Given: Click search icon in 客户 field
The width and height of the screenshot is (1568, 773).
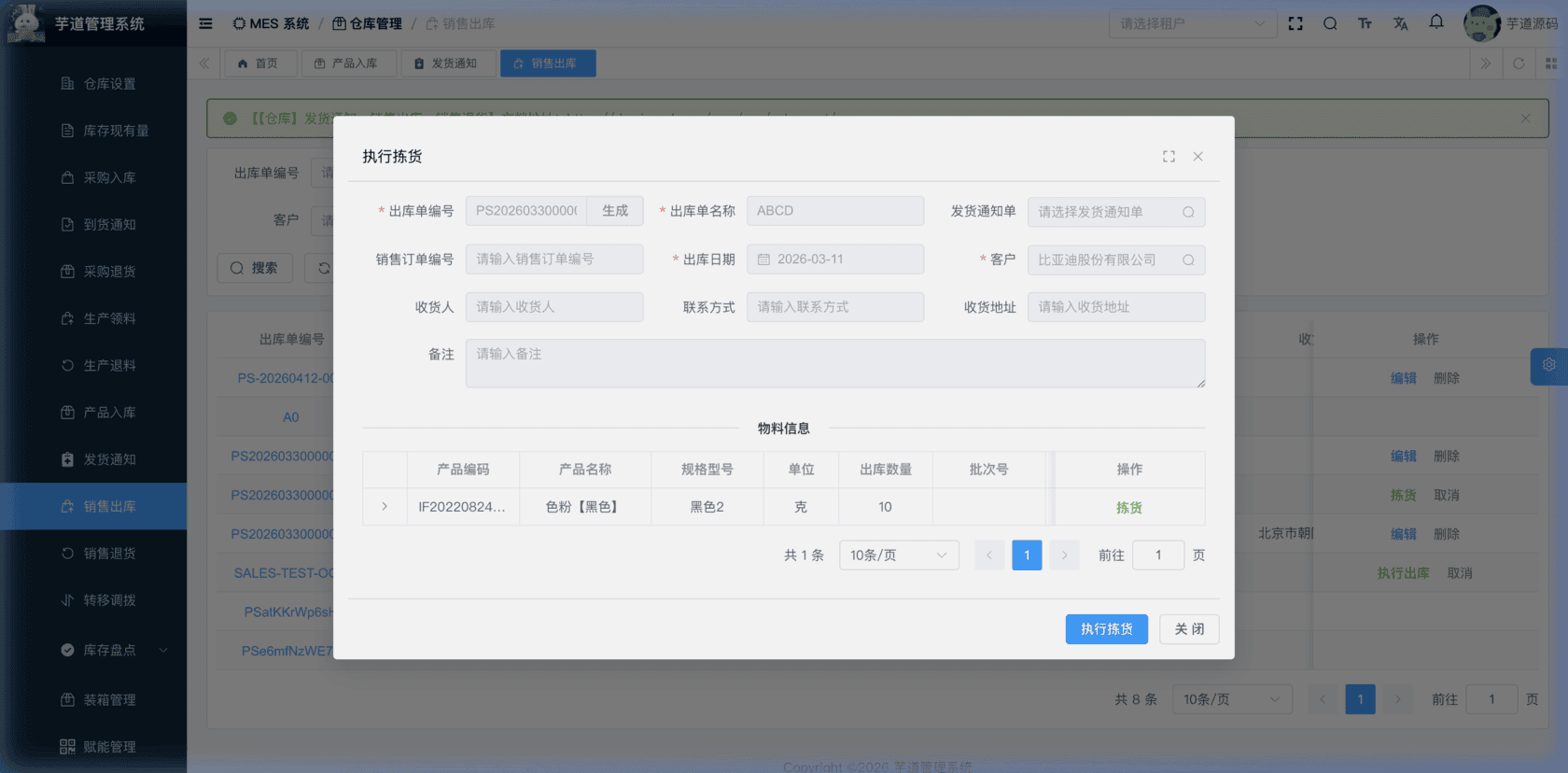Looking at the screenshot, I should pyautogui.click(x=1188, y=260).
